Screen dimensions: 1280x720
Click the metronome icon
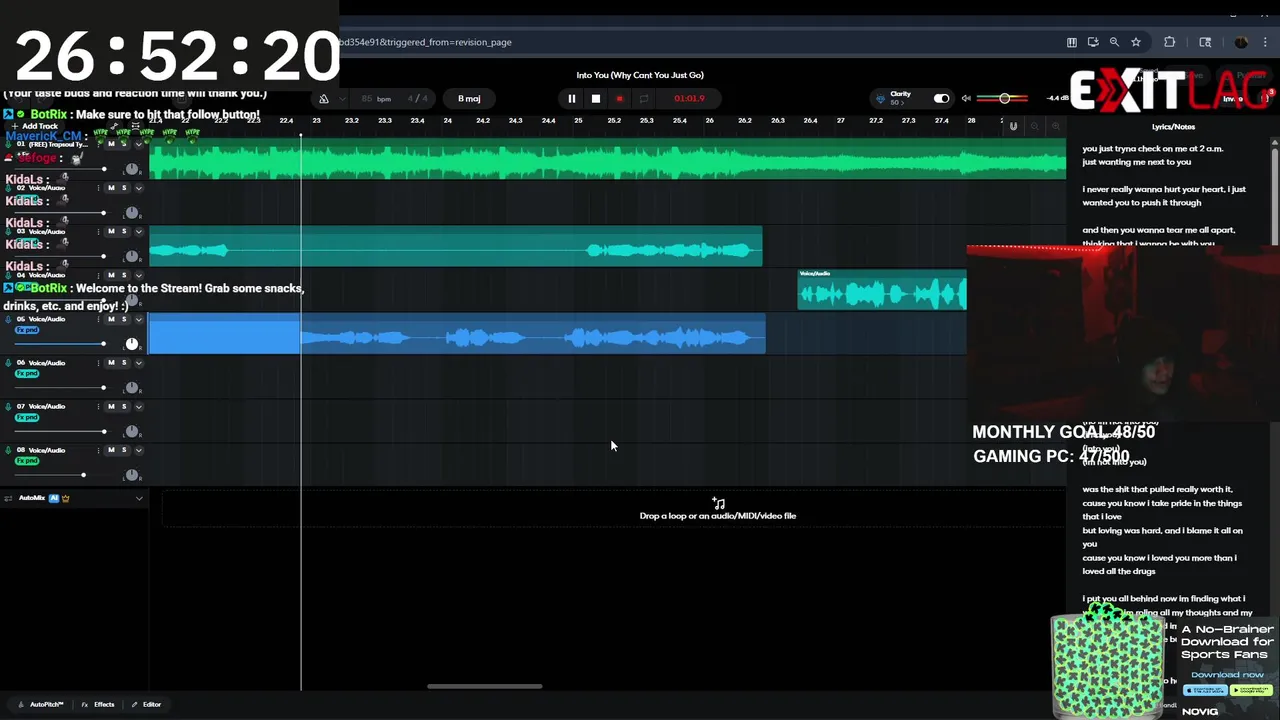pyautogui.click(x=323, y=99)
